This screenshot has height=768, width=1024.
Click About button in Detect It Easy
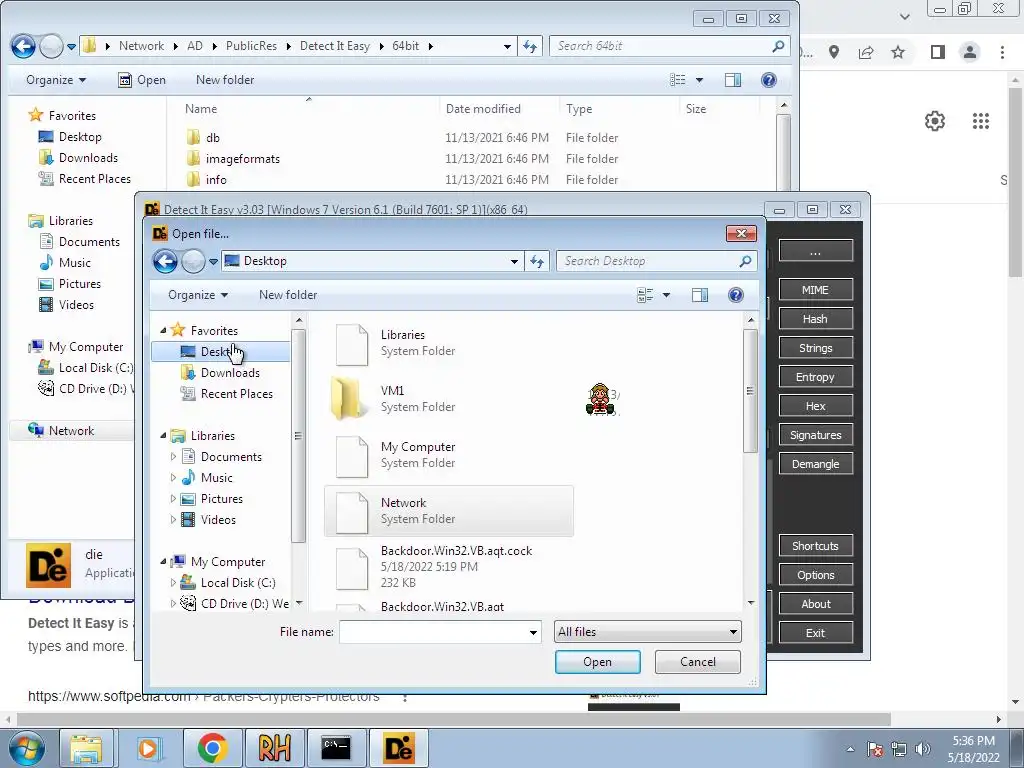tap(816, 604)
